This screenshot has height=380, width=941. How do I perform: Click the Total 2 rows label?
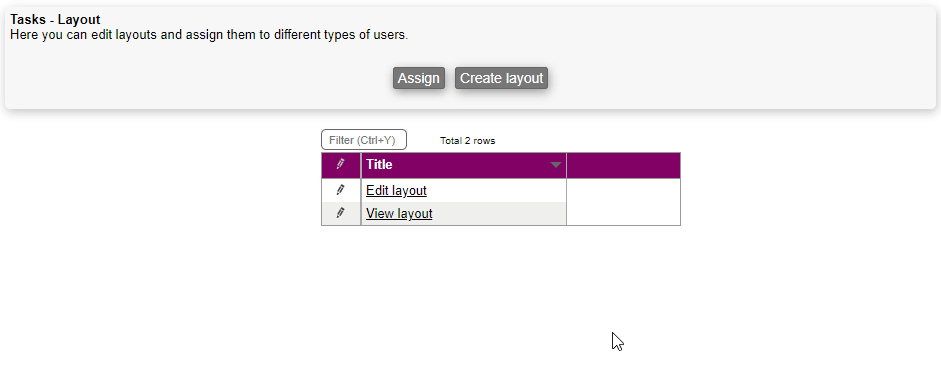pyautogui.click(x=467, y=141)
